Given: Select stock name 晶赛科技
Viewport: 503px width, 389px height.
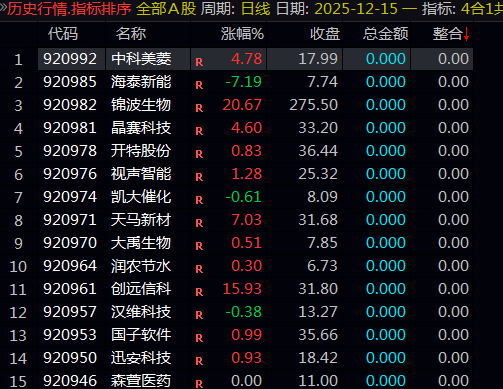Looking at the screenshot, I should [x=141, y=128].
